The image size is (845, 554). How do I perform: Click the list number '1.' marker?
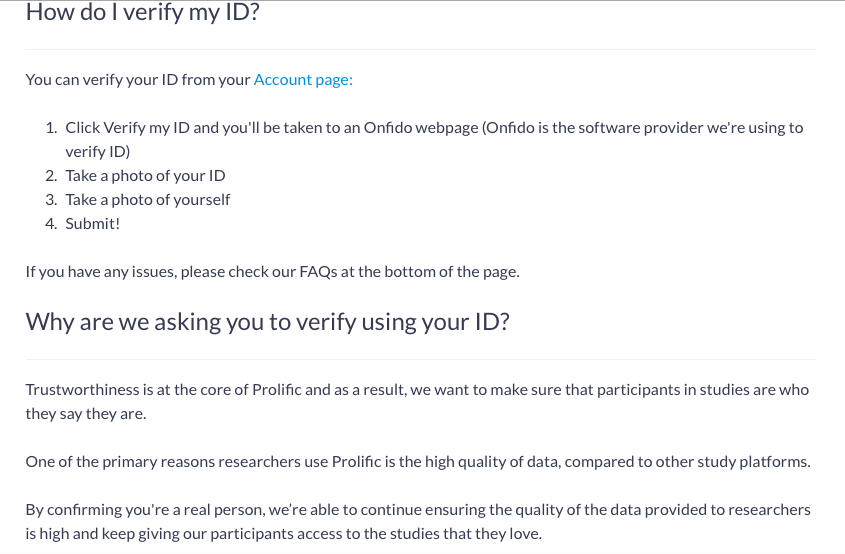(x=51, y=128)
